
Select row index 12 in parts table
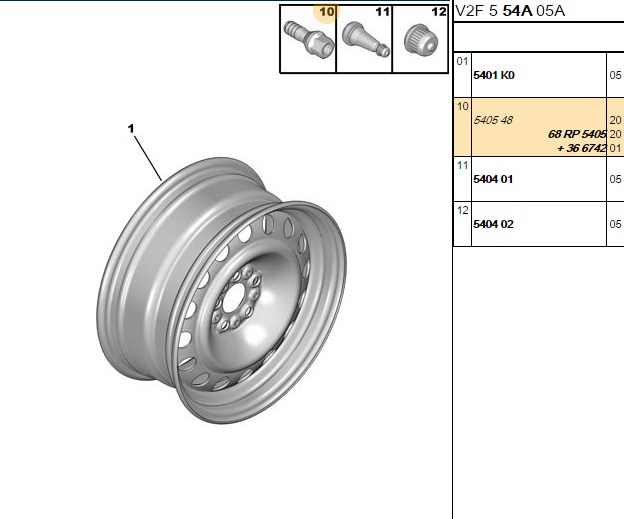pos(462,210)
